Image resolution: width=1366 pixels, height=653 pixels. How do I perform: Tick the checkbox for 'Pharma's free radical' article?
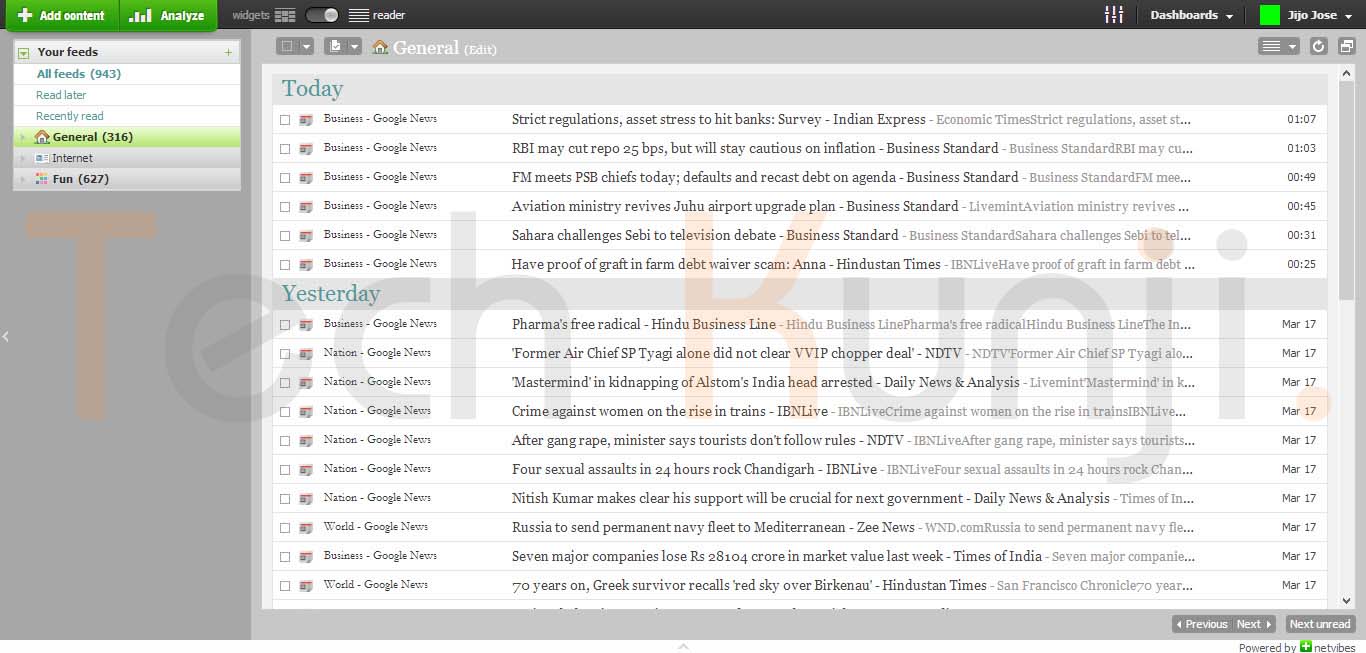[x=285, y=325]
